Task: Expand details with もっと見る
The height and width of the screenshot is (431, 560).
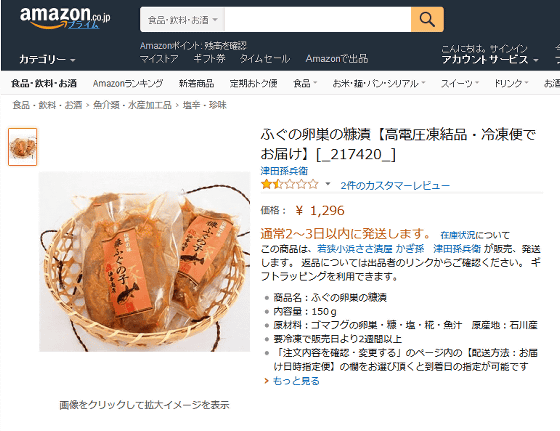Action: pyautogui.click(x=296, y=381)
